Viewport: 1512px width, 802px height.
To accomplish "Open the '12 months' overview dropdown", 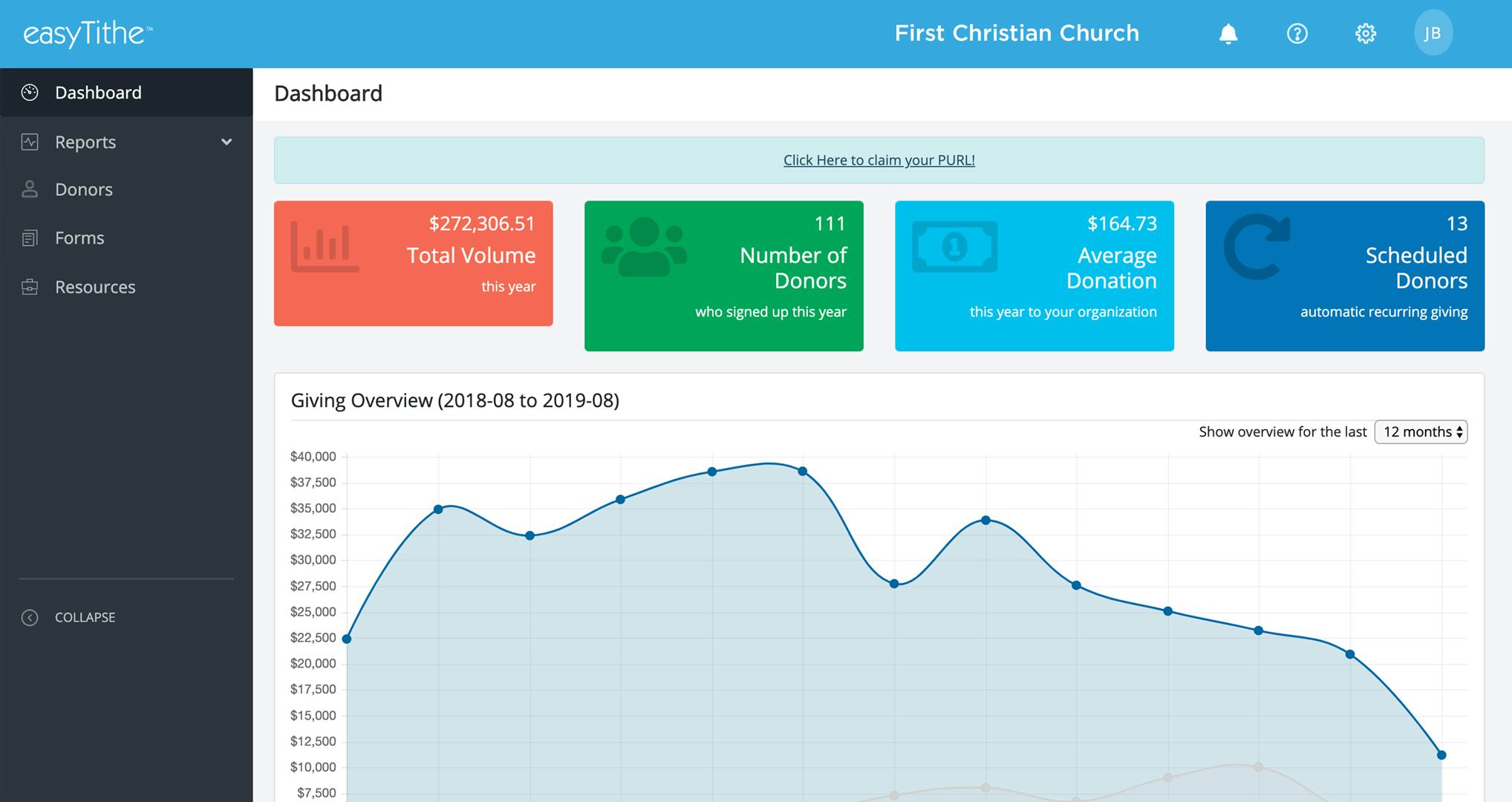I will tap(1421, 431).
